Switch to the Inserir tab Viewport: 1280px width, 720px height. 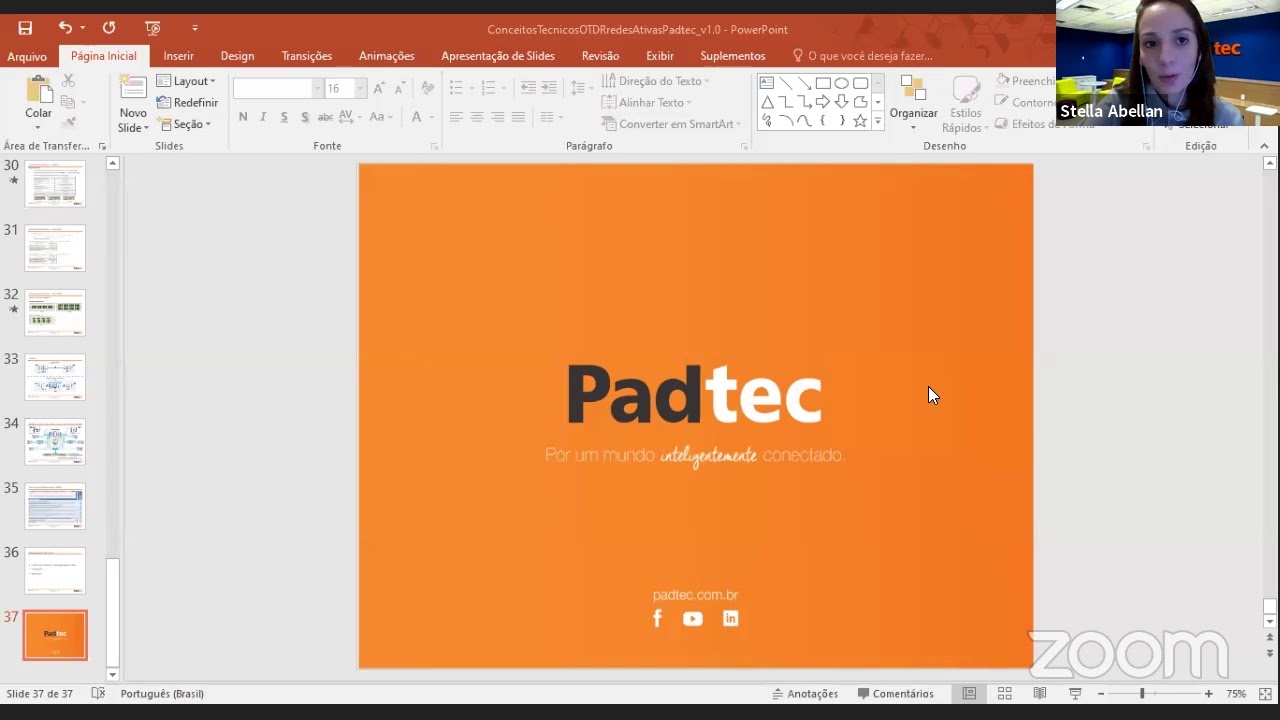[179, 56]
